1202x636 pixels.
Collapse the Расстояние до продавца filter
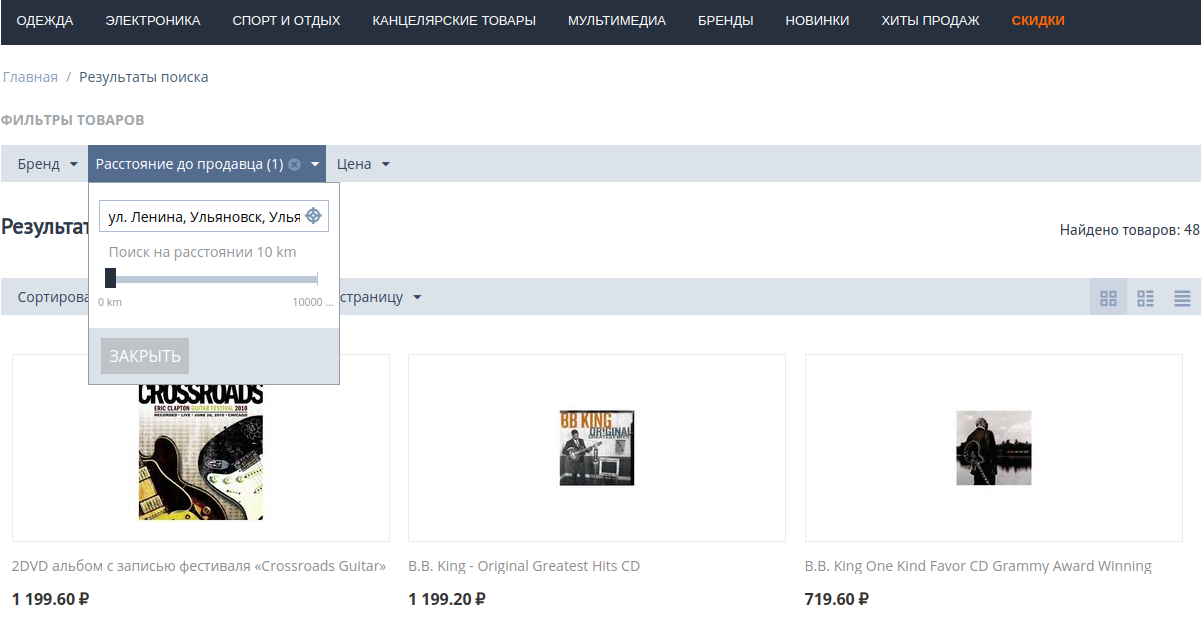click(315, 164)
